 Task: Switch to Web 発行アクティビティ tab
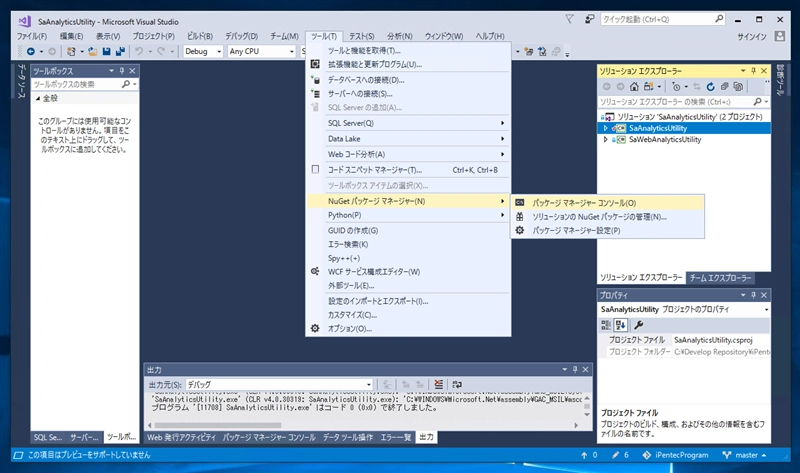tap(181, 437)
